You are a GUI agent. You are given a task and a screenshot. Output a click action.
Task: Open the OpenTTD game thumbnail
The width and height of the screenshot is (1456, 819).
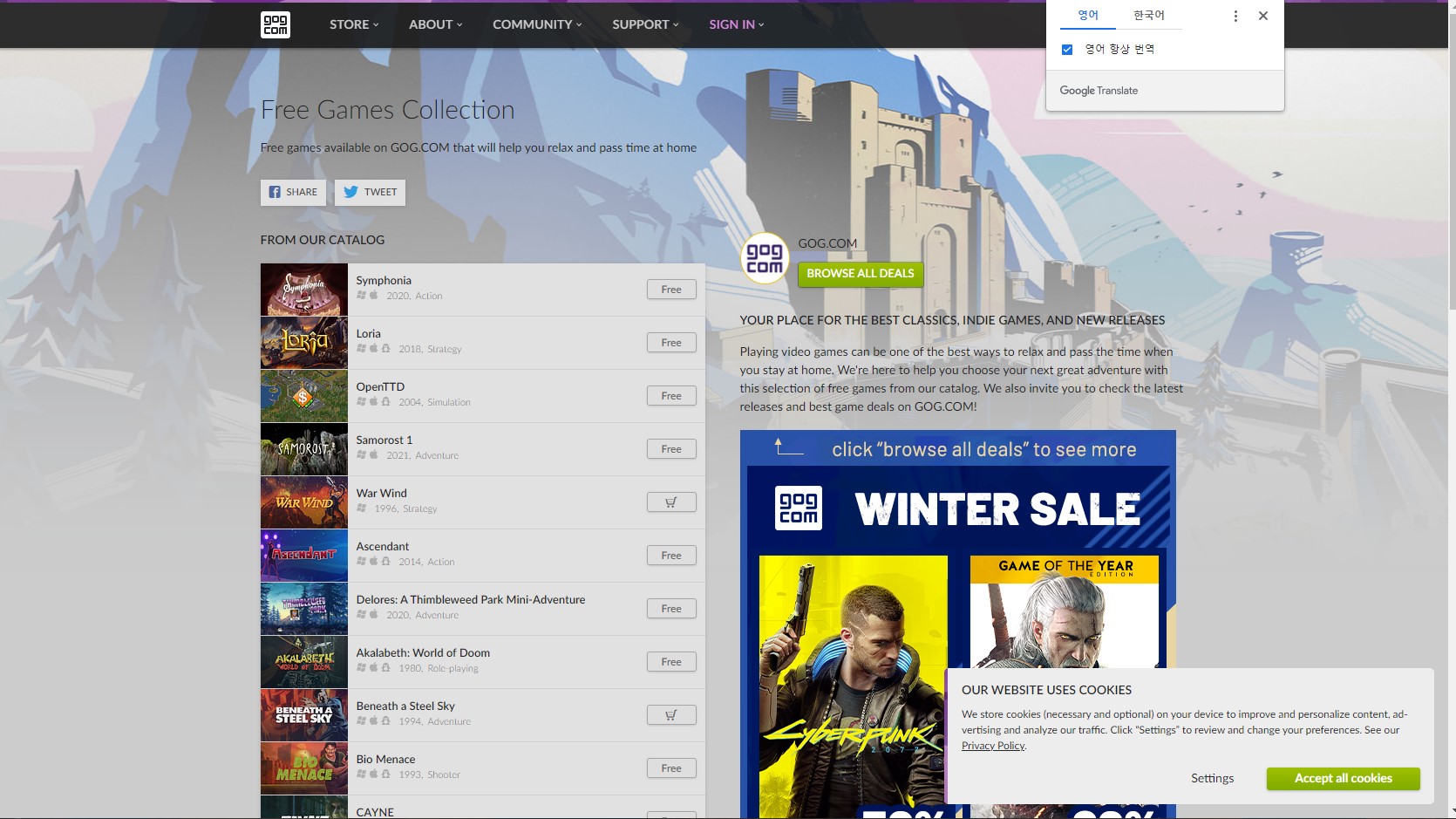point(304,396)
